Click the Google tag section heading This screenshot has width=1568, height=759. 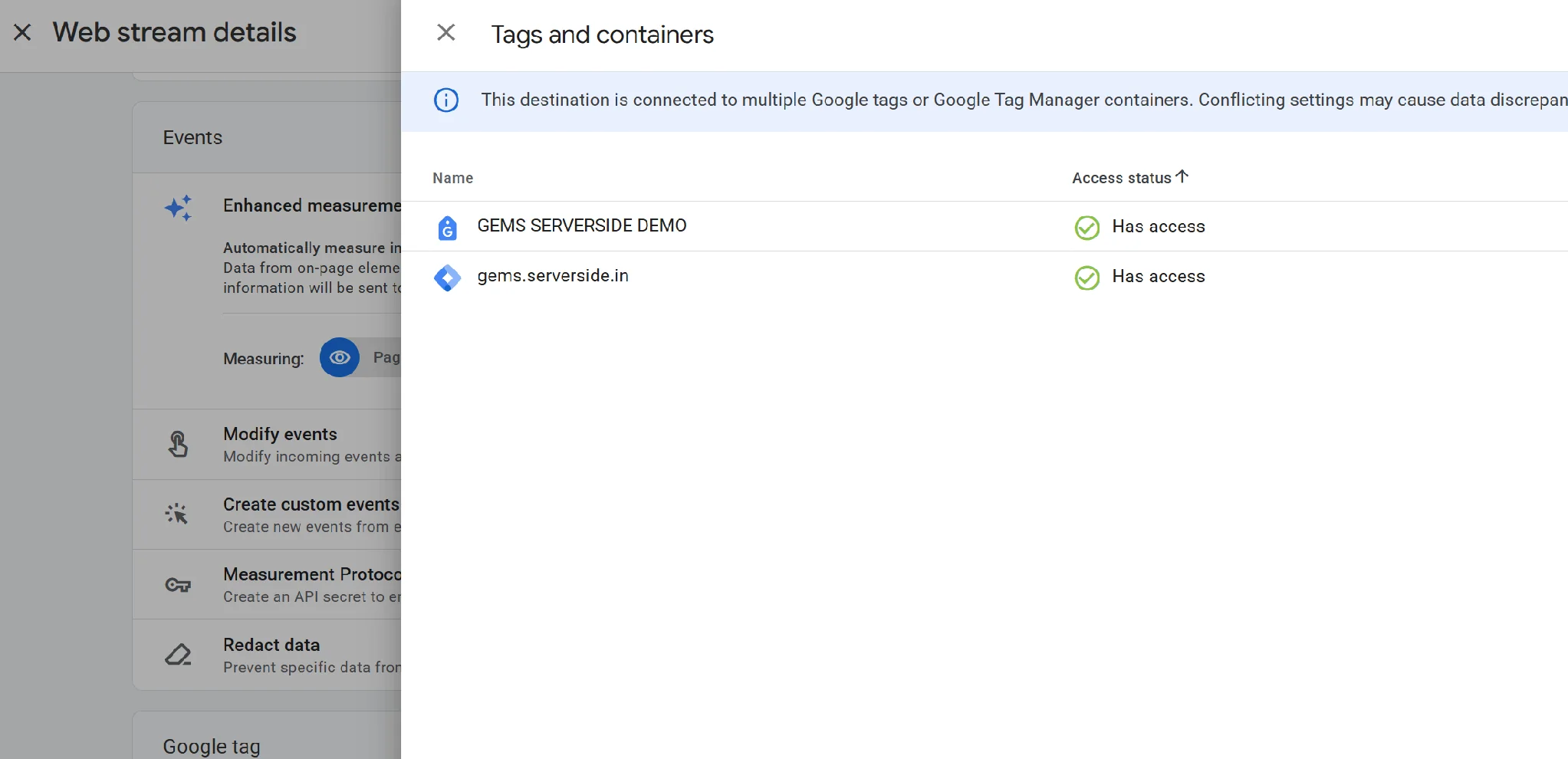click(x=212, y=746)
